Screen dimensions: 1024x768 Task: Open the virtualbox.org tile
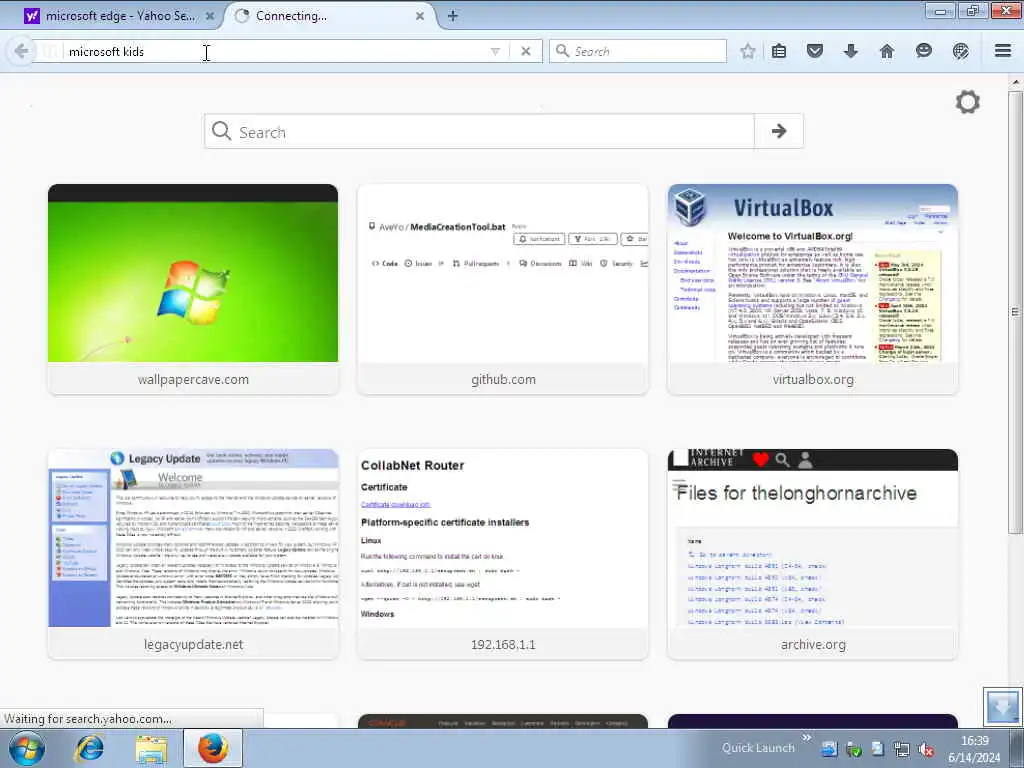(813, 289)
